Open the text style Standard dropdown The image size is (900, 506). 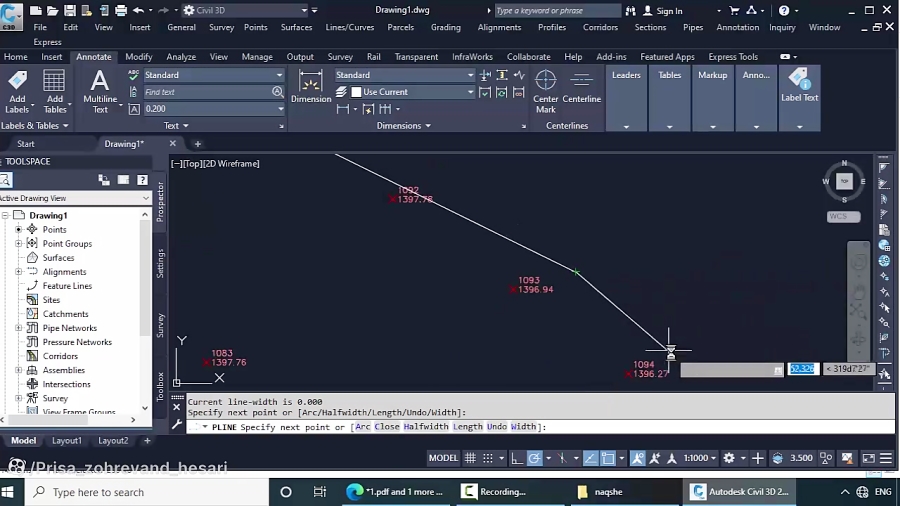213,75
